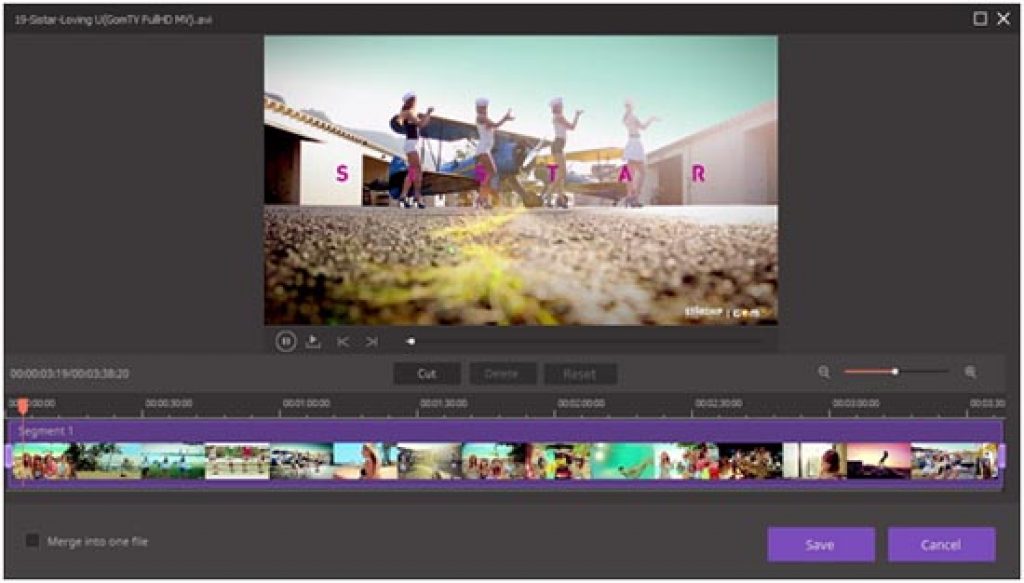Open the Cut function
This screenshot has height=583, width=1024.
pos(426,372)
